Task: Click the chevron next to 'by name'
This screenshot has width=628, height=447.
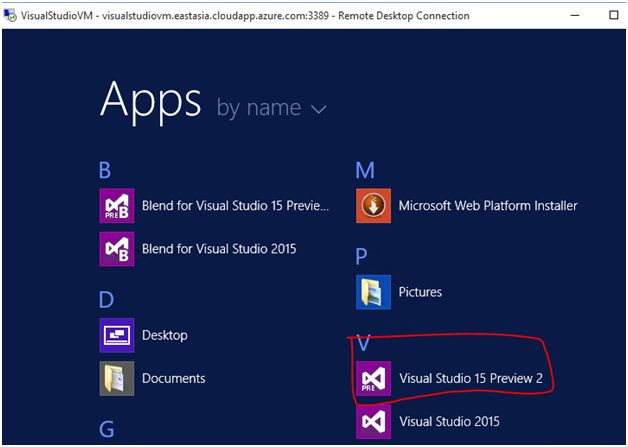Action: 319,109
